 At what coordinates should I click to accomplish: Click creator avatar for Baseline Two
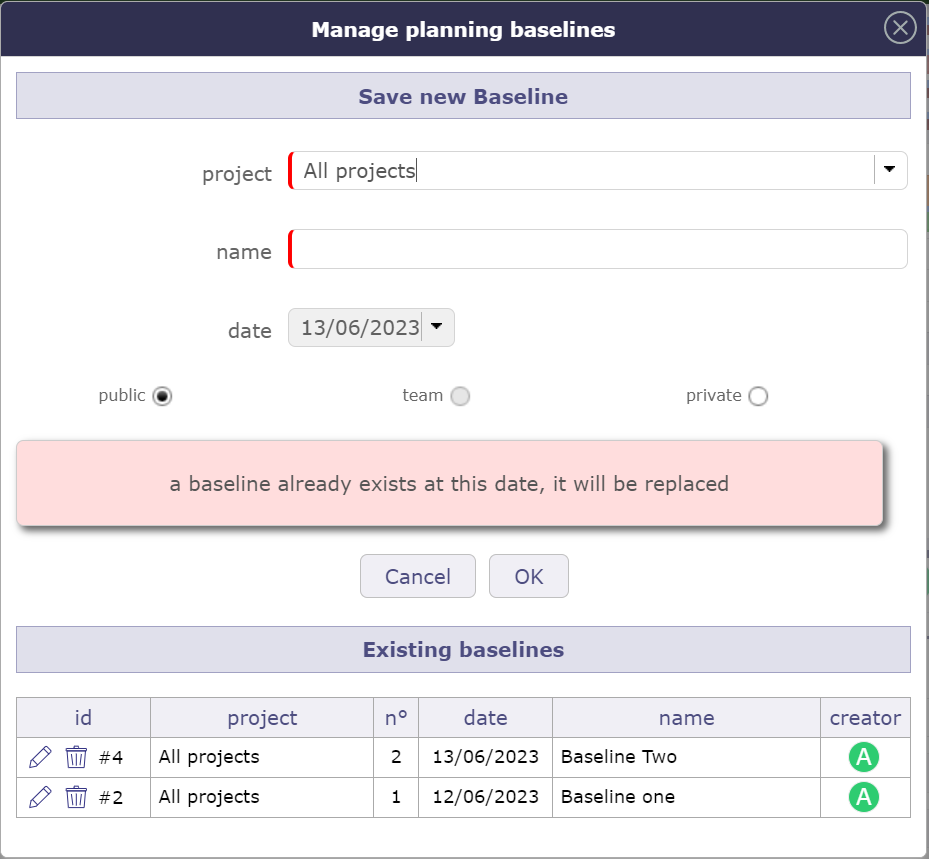coord(864,757)
